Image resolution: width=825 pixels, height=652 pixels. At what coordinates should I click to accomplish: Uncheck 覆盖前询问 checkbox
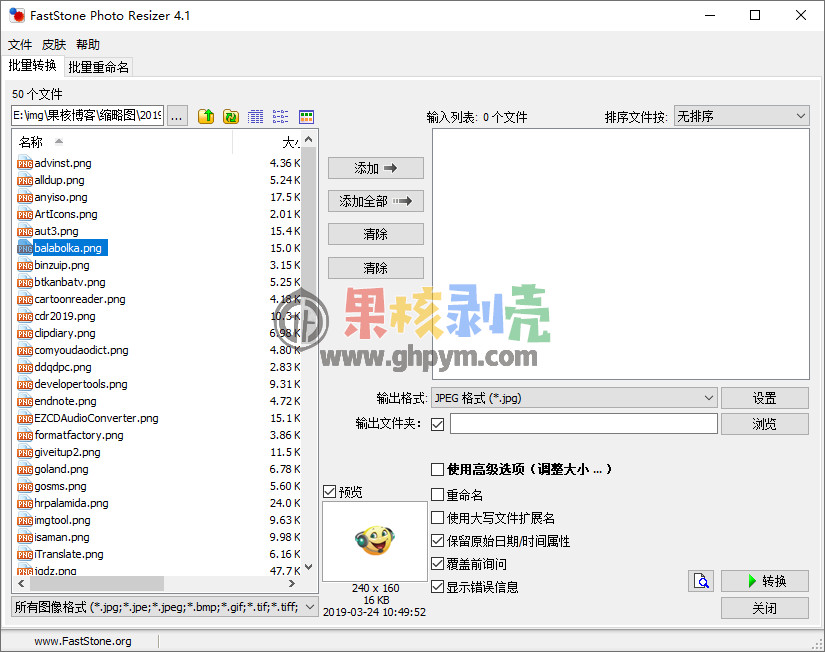[x=437, y=564]
